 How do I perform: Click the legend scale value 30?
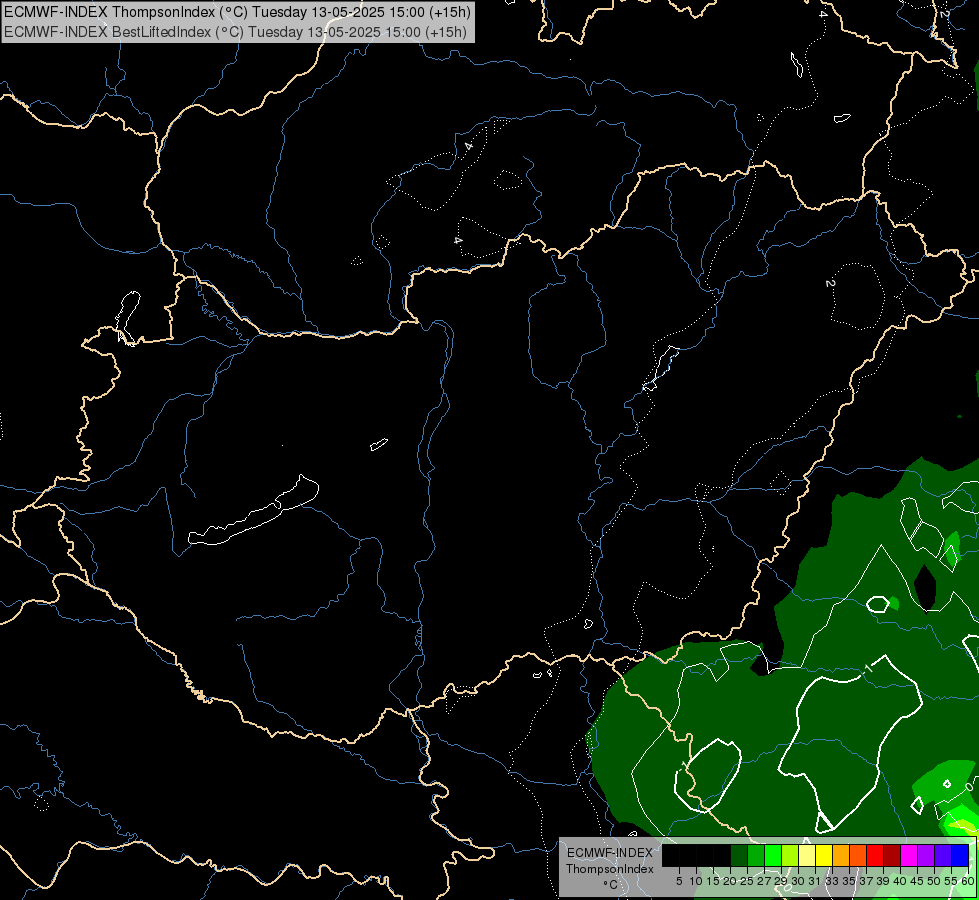[x=799, y=881]
